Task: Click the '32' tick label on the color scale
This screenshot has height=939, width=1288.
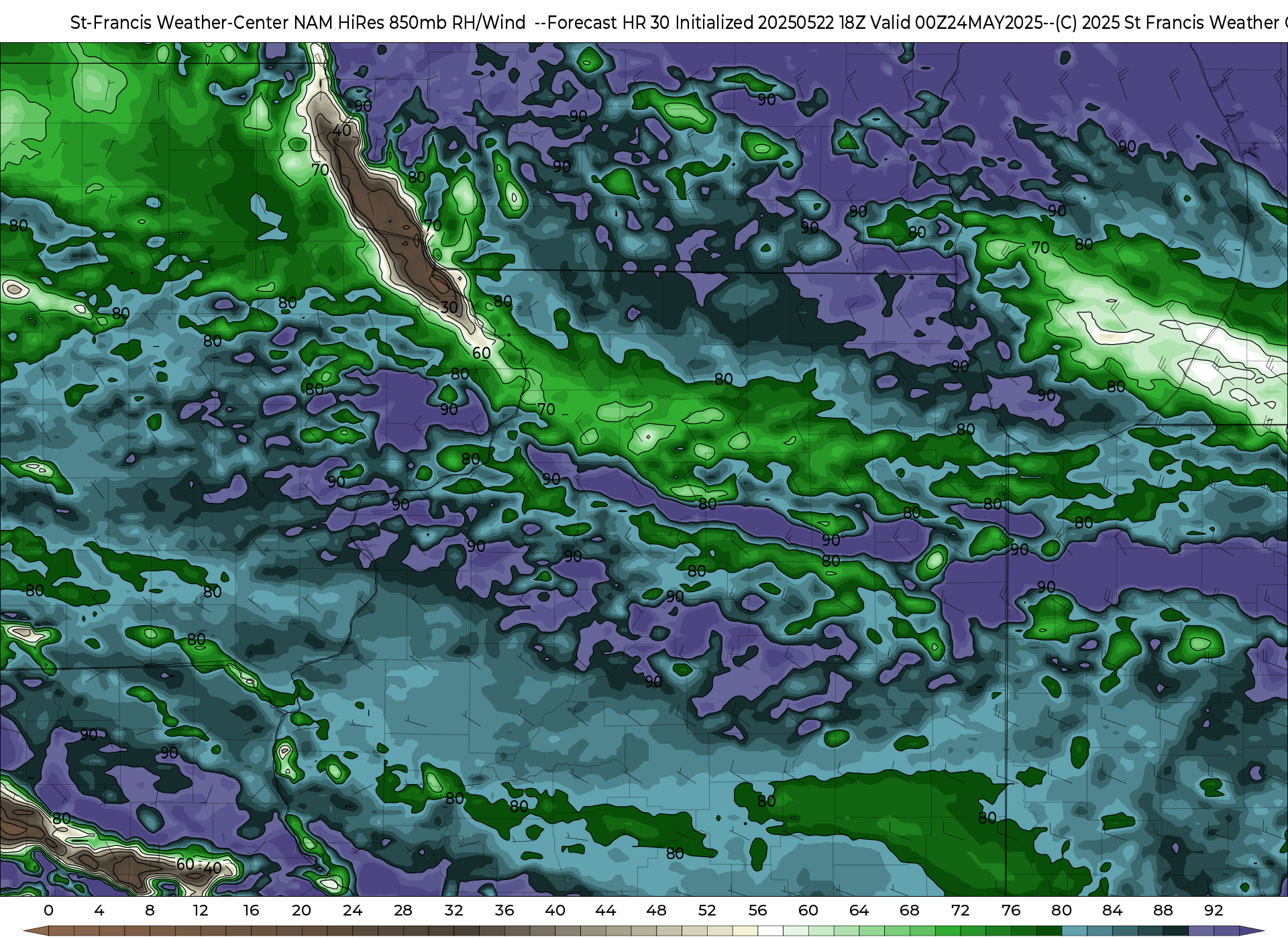Action: [453, 911]
